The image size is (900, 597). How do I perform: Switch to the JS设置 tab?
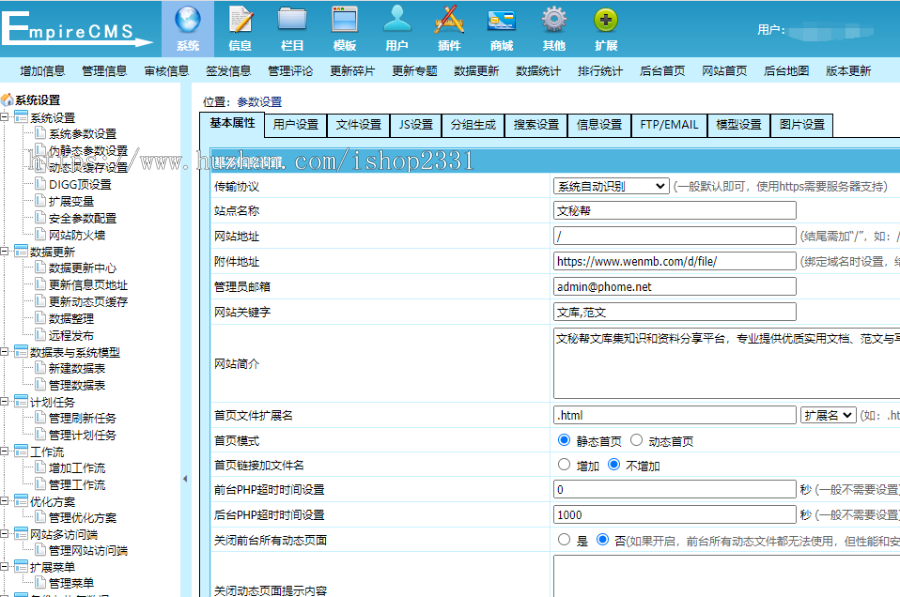416,125
